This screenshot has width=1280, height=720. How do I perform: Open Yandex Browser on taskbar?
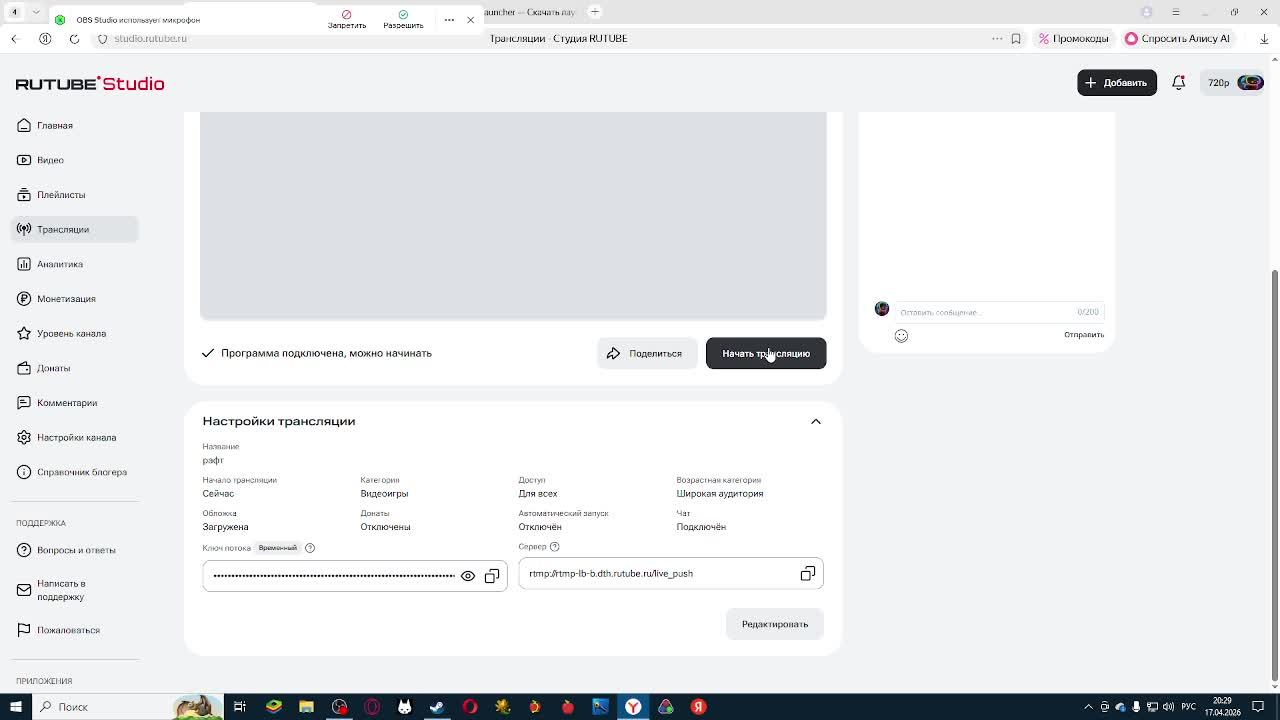tap(633, 707)
